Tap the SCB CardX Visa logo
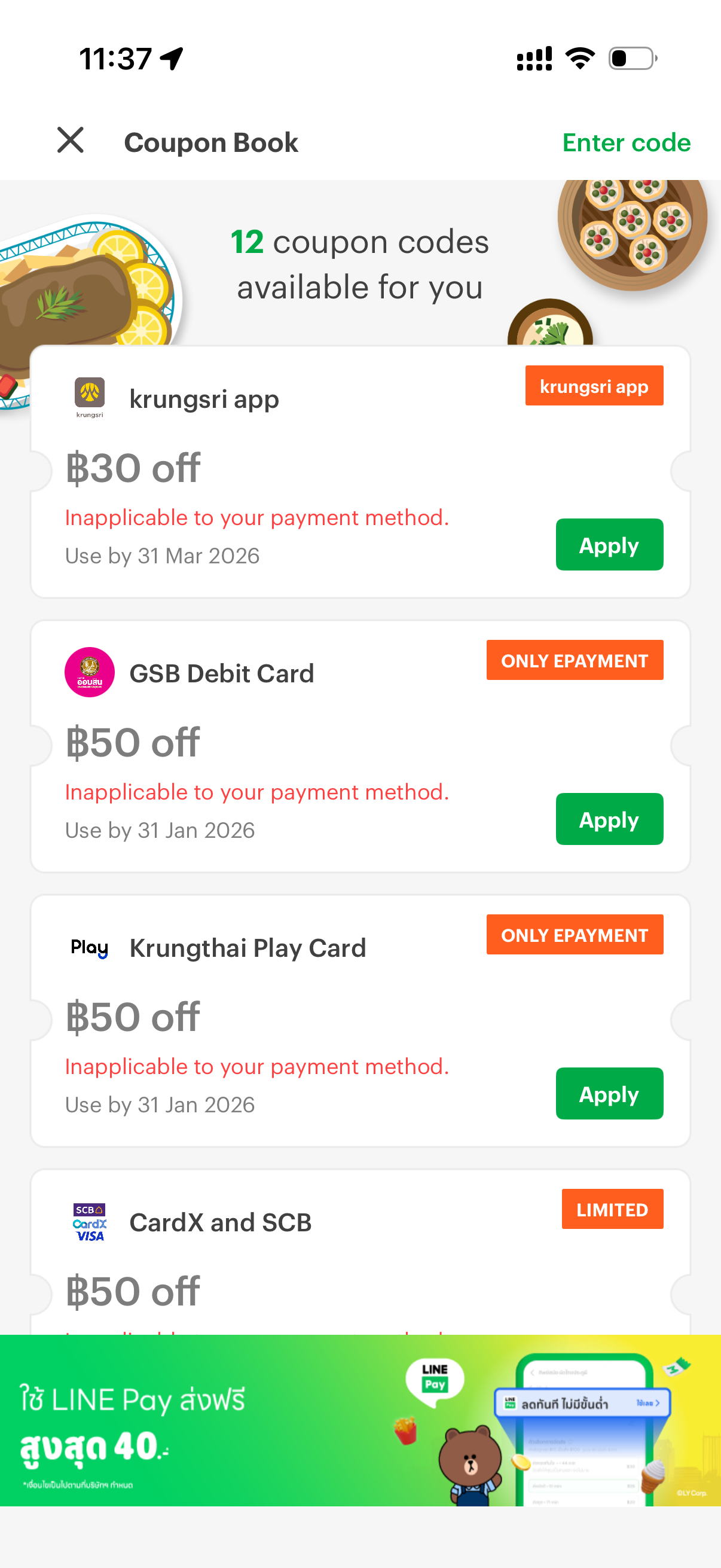 (90, 1222)
